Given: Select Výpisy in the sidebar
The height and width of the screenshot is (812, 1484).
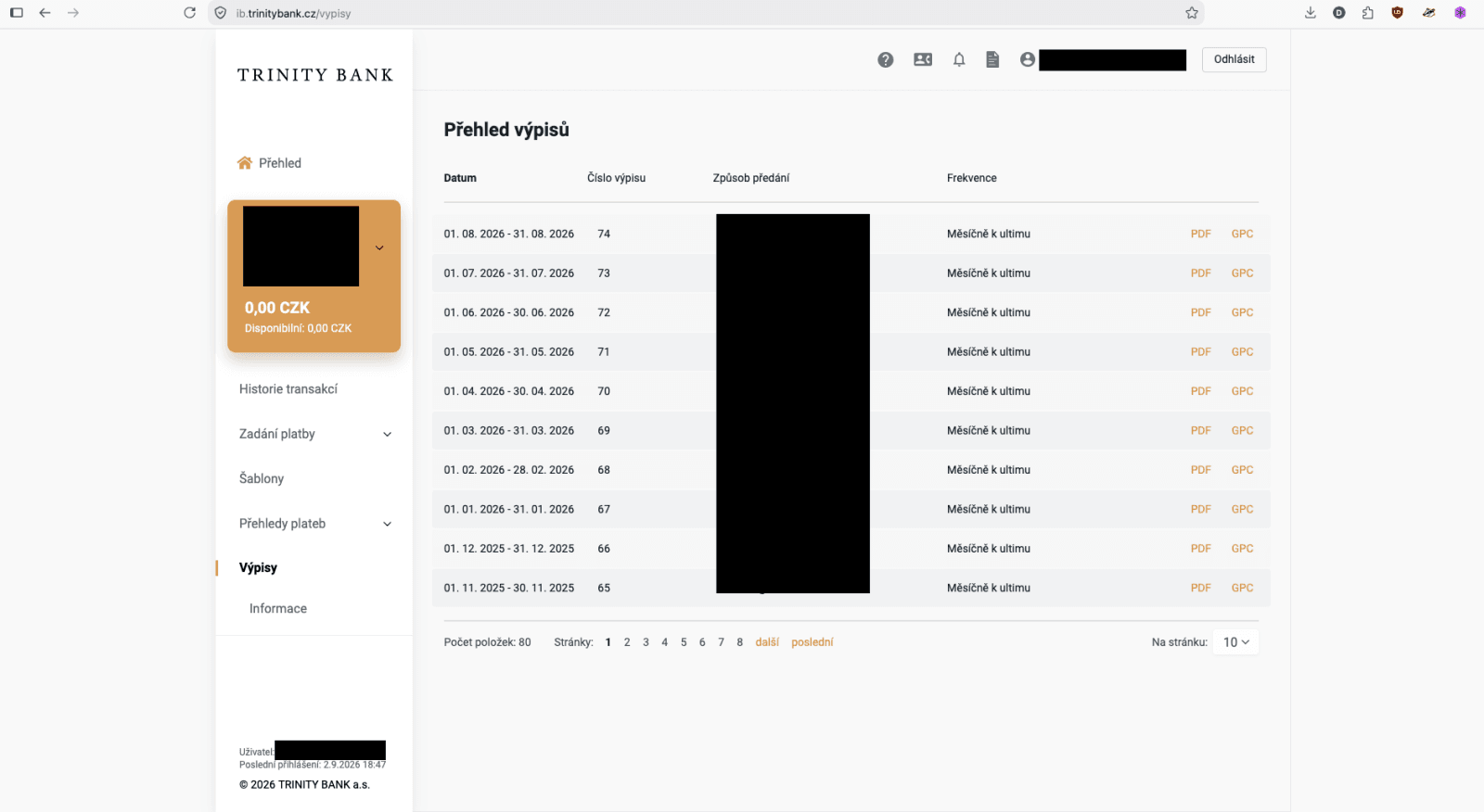Looking at the screenshot, I should coord(258,568).
